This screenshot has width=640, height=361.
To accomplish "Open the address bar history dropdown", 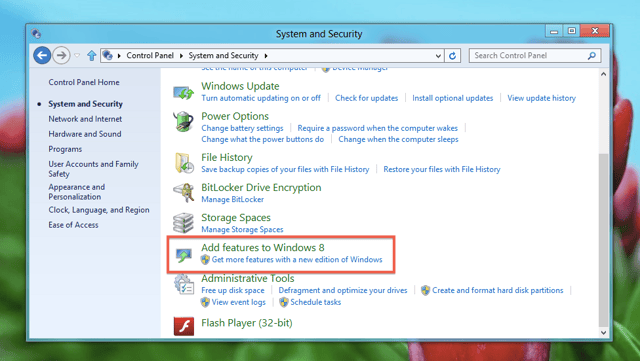I will click(438, 56).
